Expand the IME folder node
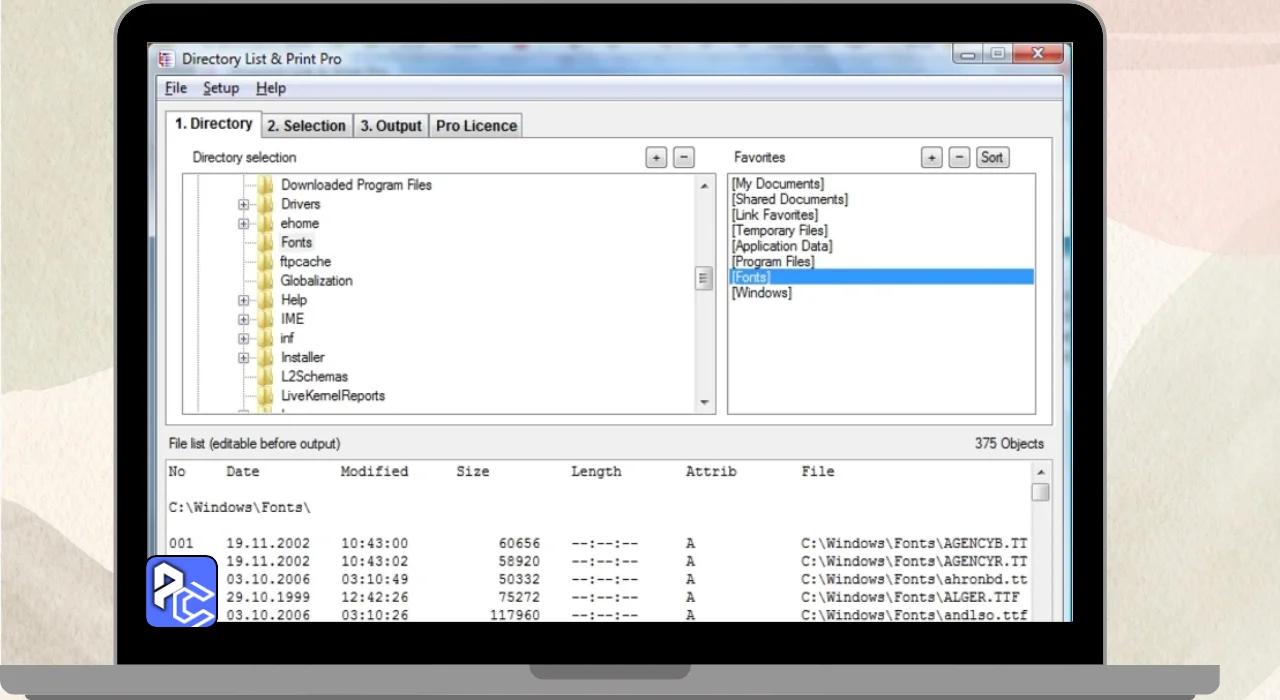This screenshot has height=700, width=1280. coord(243,319)
